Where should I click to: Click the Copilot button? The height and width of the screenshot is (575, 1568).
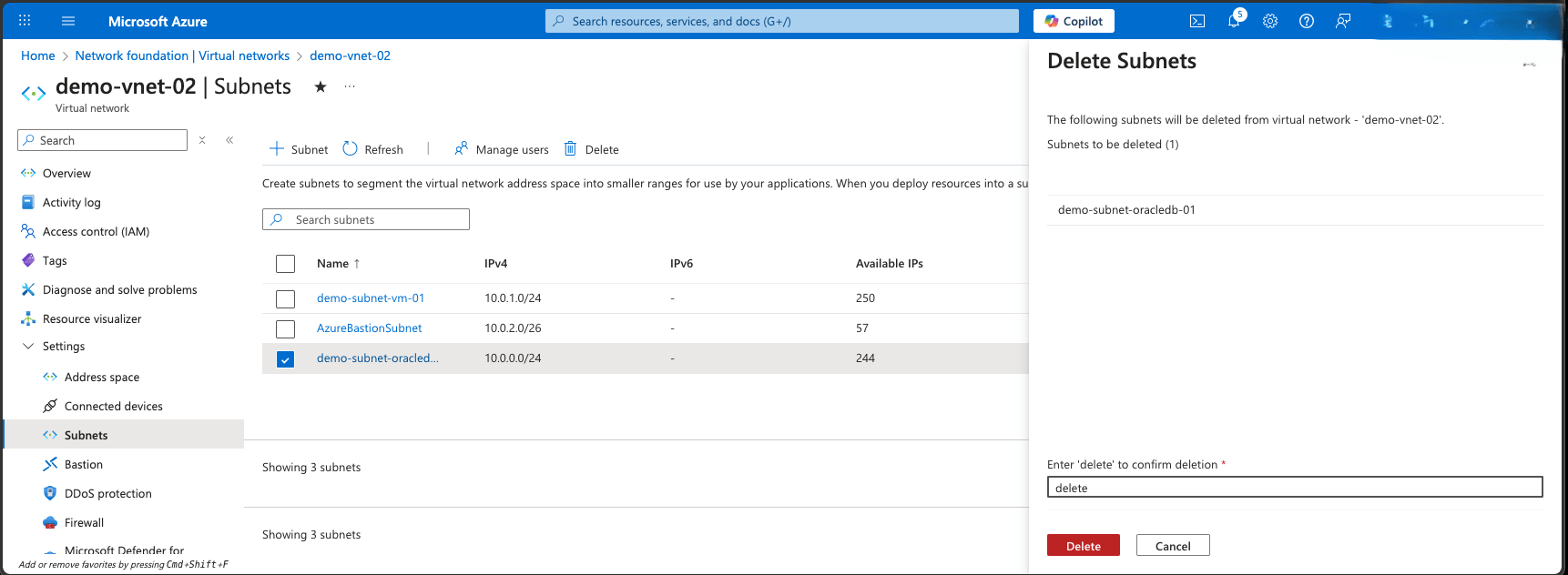[x=1074, y=21]
